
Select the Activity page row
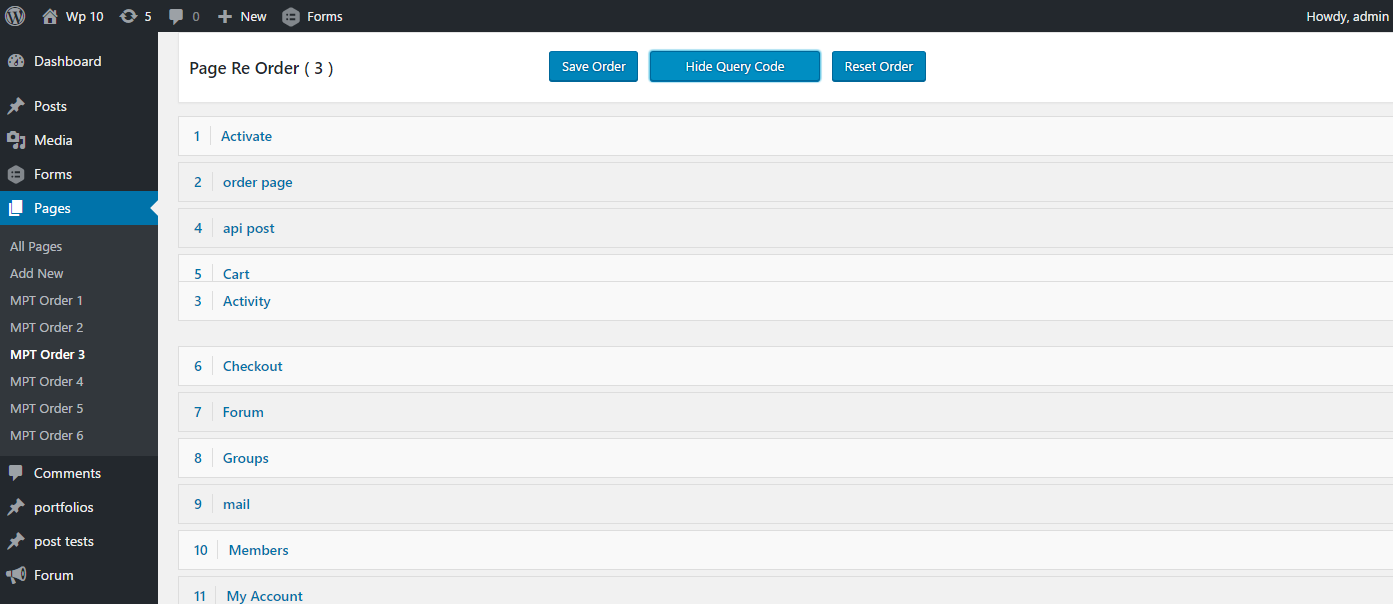point(785,301)
